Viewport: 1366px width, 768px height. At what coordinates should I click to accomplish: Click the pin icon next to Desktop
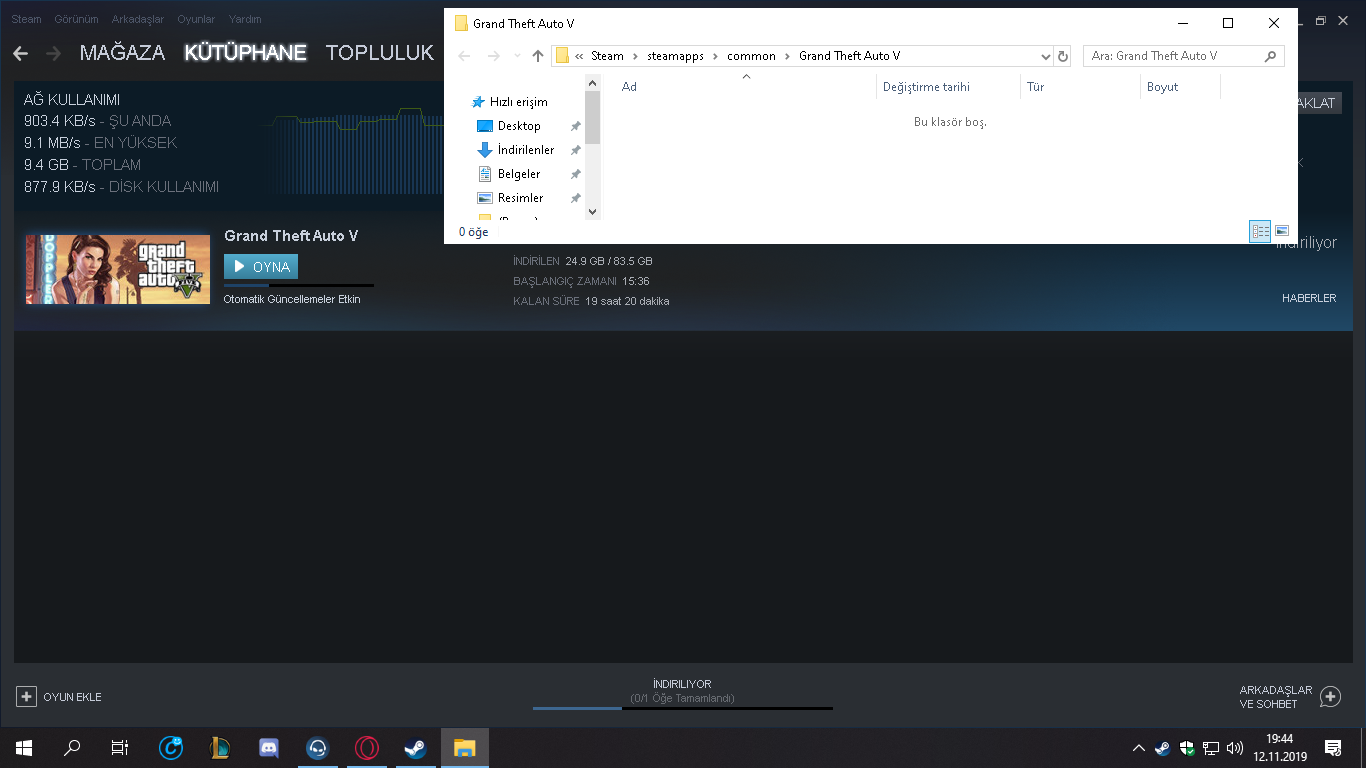coord(575,126)
